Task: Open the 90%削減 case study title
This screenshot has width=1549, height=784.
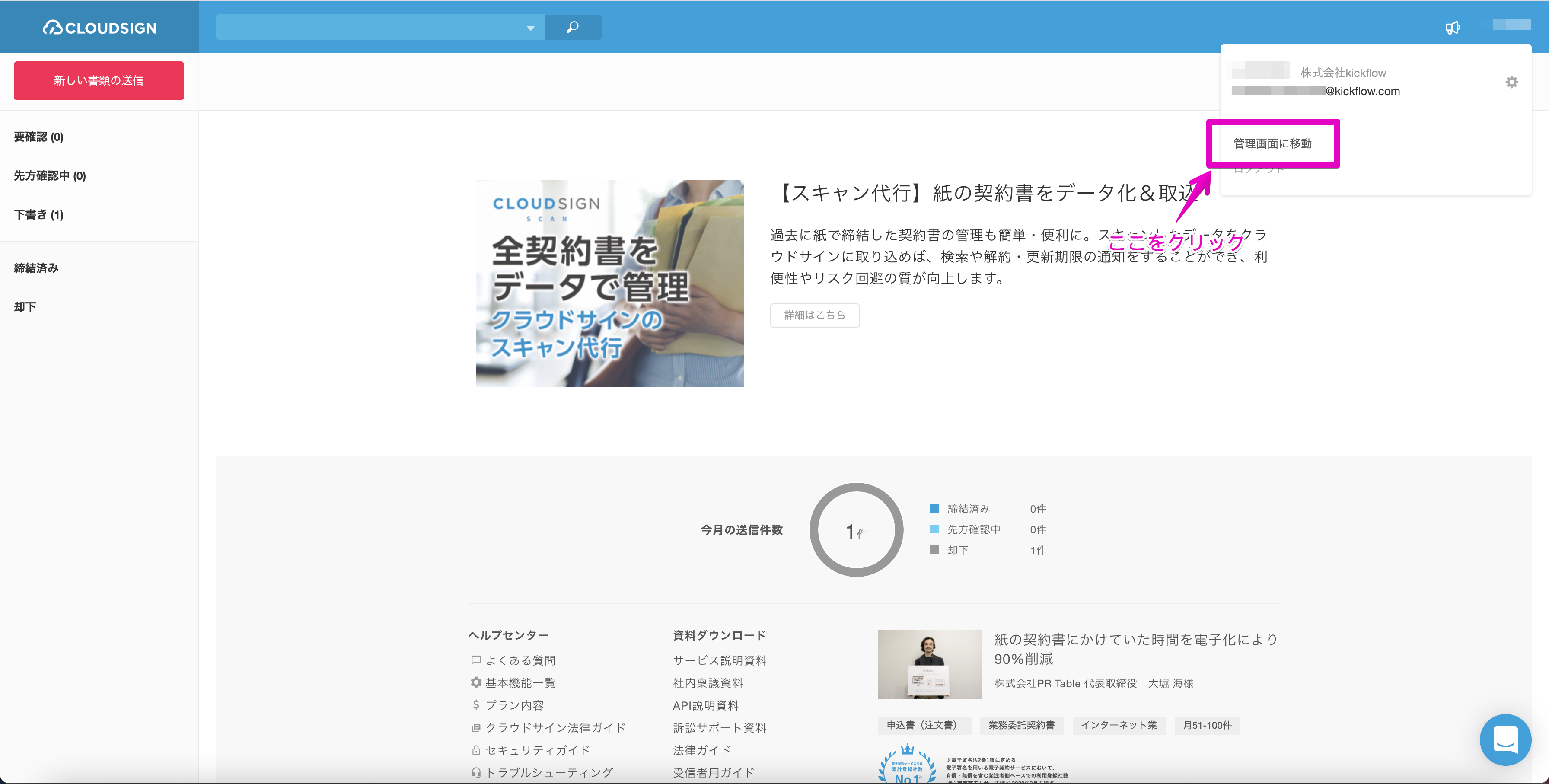Action: coord(1136,649)
